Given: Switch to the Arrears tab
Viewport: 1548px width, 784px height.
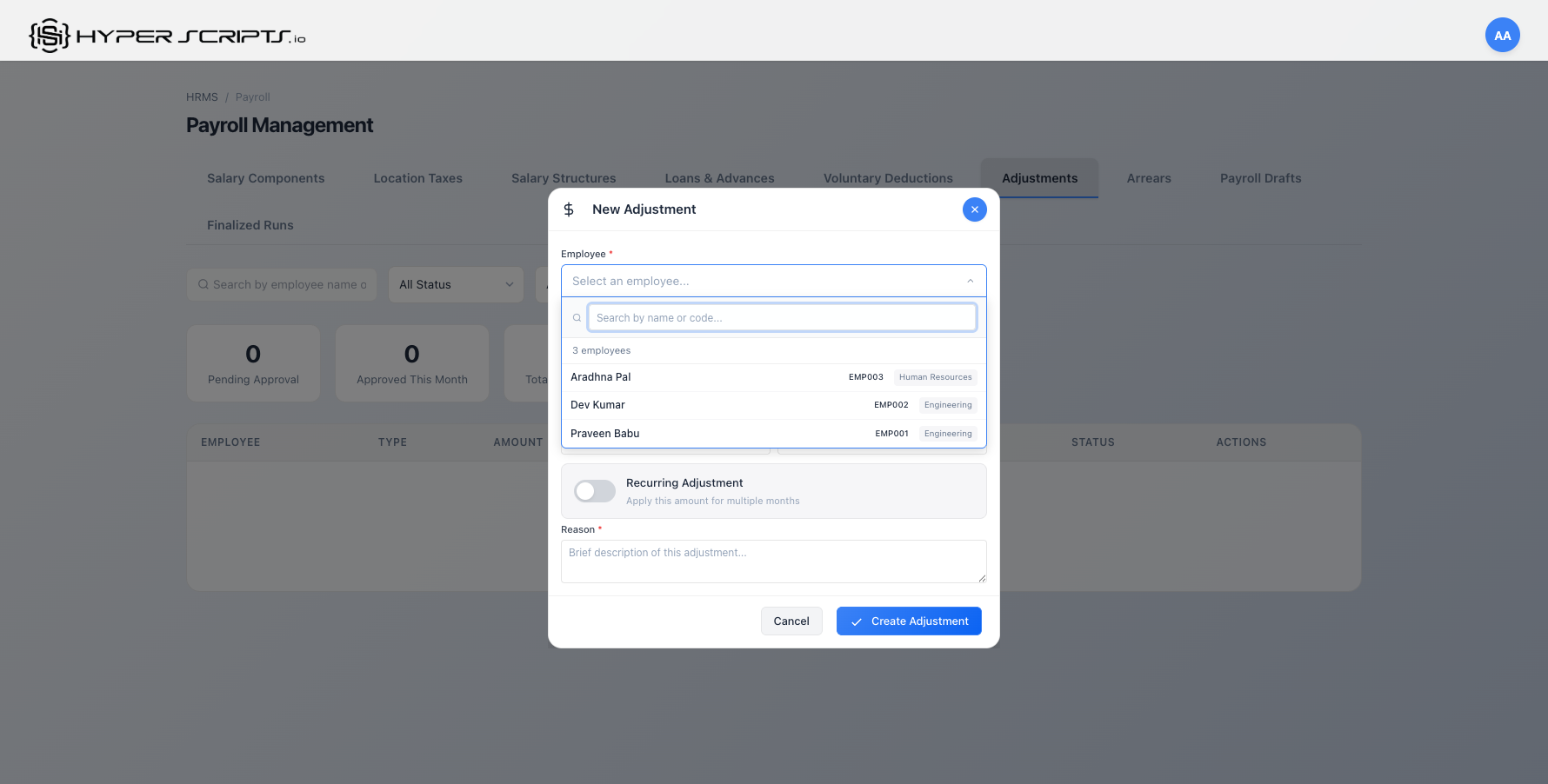Looking at the screenshot, I should pyautogui.click(x=1149, y=178).
